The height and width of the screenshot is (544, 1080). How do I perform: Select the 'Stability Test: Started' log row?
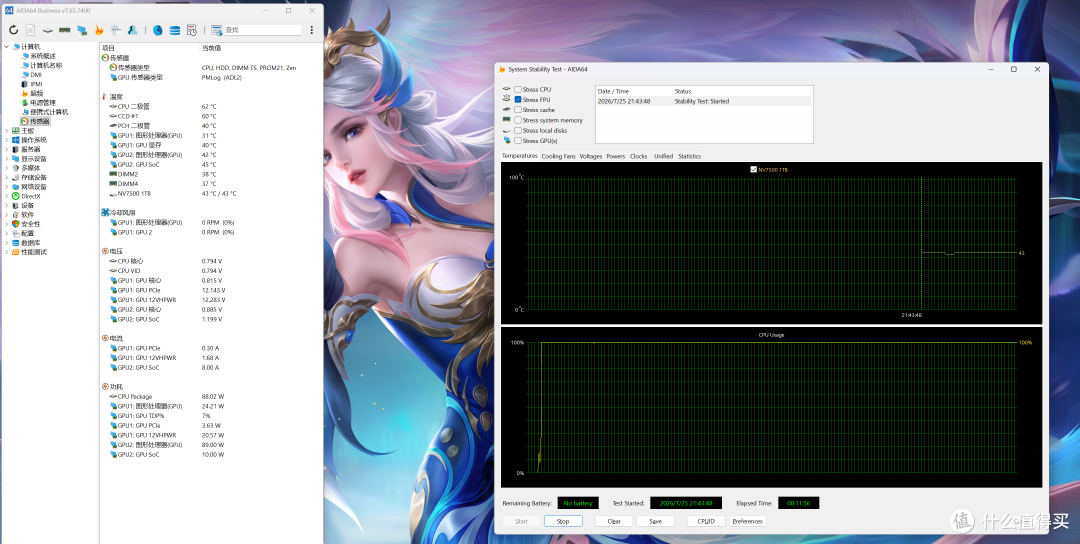pyautogui.click(x=704, y=101)
